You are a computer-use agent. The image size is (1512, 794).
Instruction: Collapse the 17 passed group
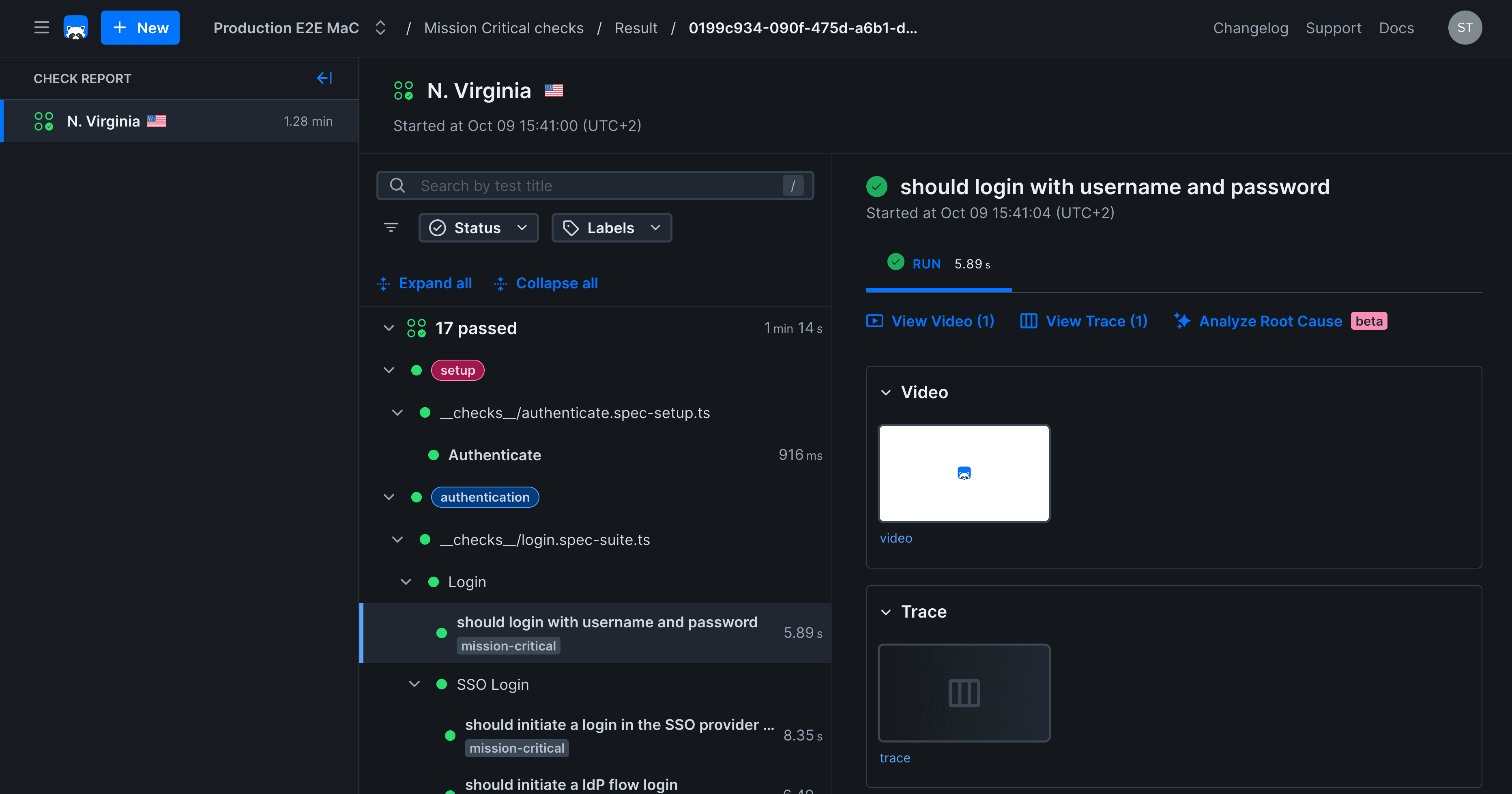(x=389, y=328)
